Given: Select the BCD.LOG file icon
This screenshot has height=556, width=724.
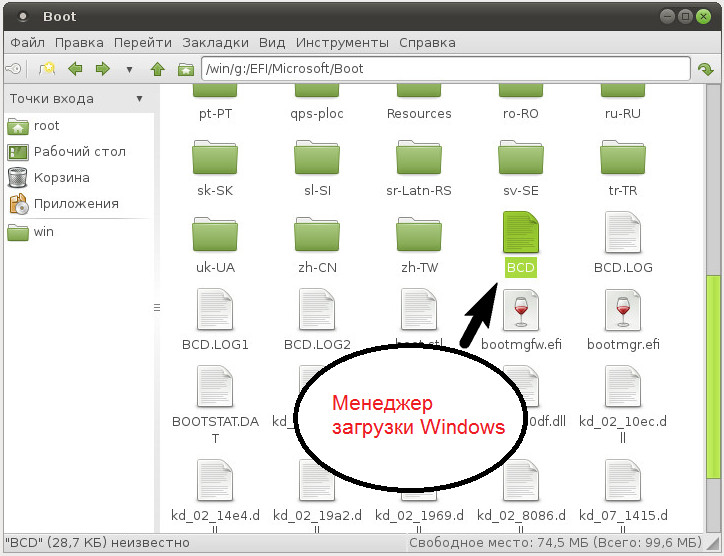Looking at the screenshot, I should [623, 232].
